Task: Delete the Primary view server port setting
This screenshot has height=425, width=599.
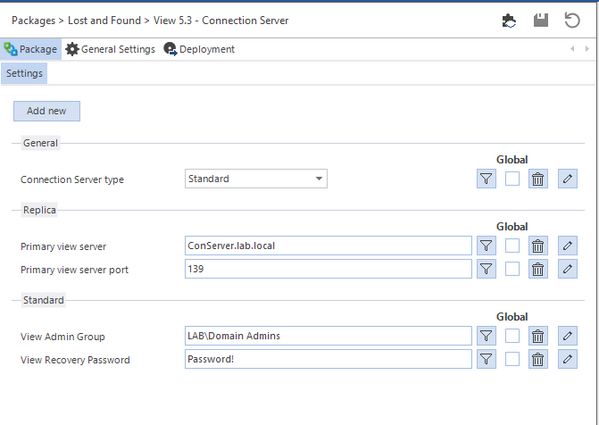Action: 538,269
